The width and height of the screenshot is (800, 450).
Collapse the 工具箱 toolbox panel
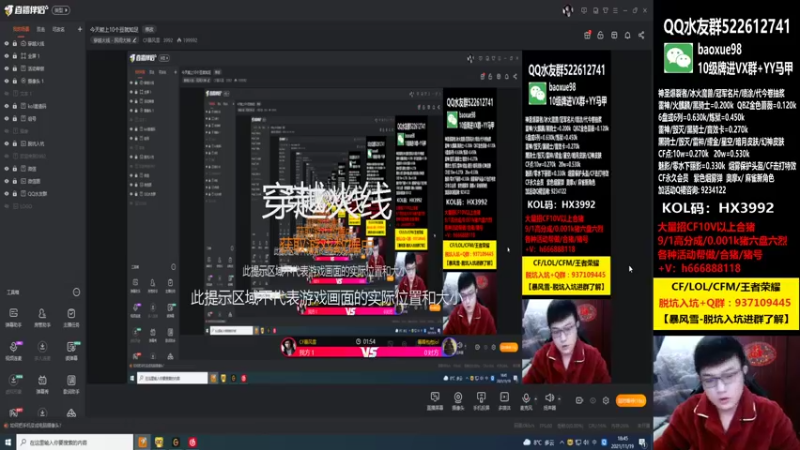(76, 292)
